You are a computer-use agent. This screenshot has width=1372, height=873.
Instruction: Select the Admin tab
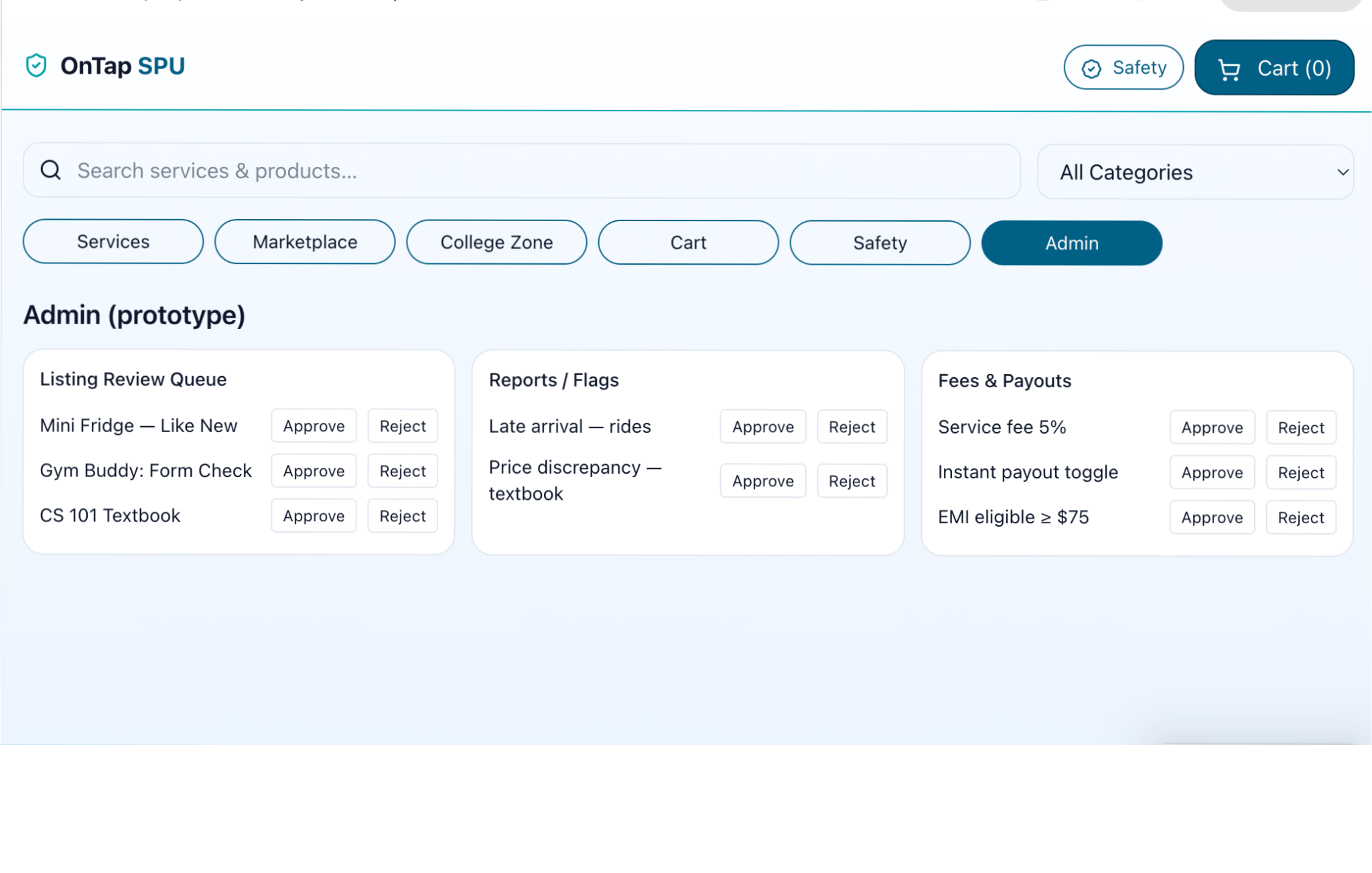point(1071,243)
